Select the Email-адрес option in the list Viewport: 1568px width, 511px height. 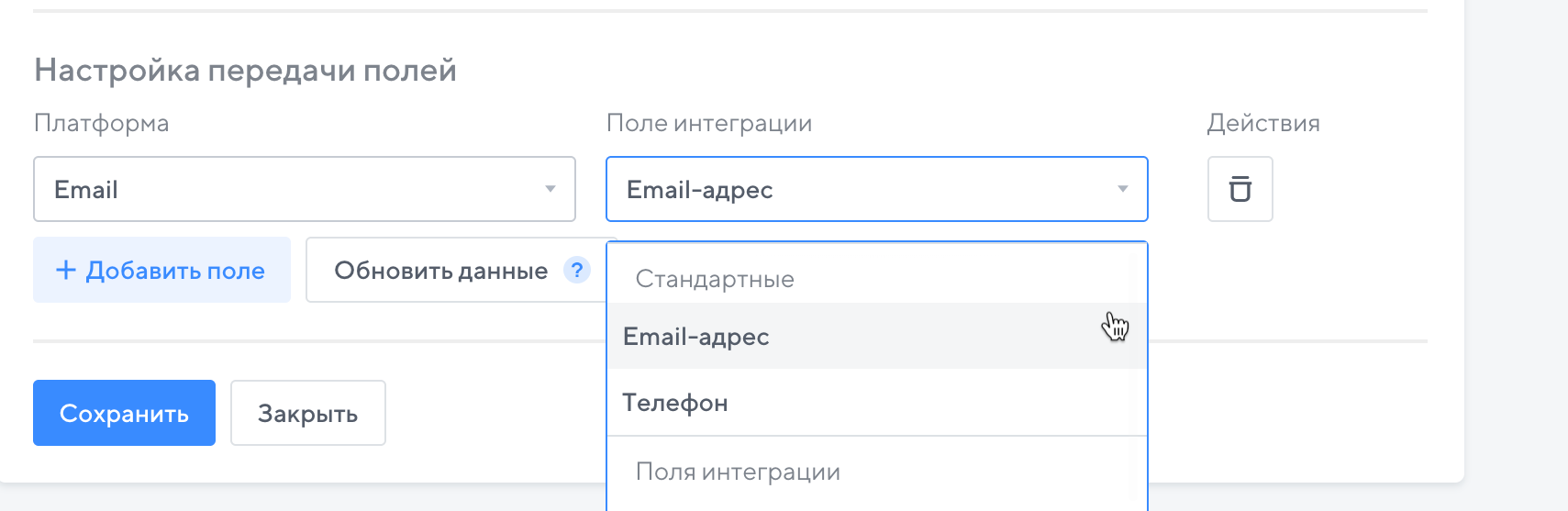coord(695,337)
